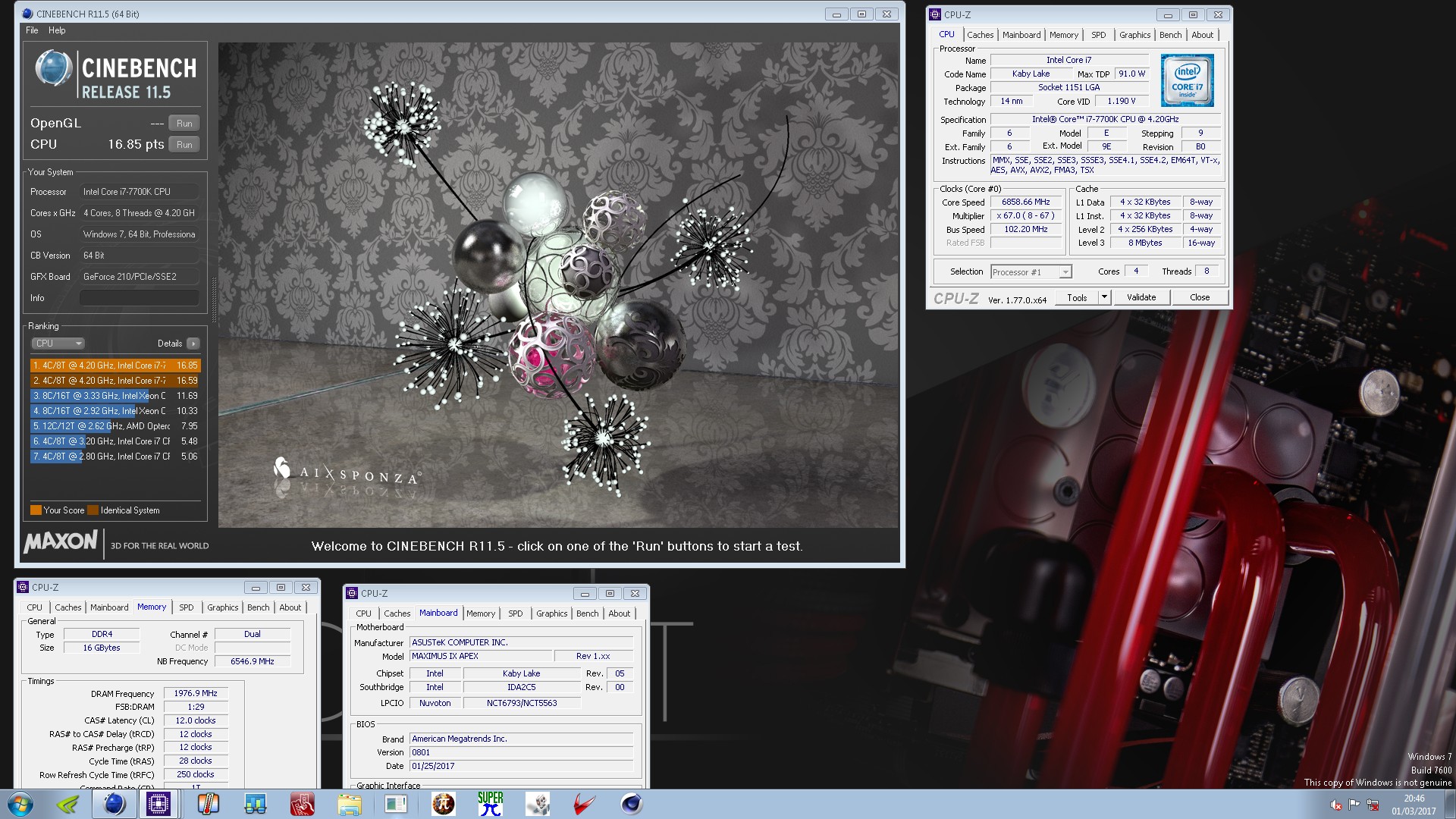Click the Info input field in Cinebench
The width and height of the screenshot is (1456, 819).
(x=140, y=298)
